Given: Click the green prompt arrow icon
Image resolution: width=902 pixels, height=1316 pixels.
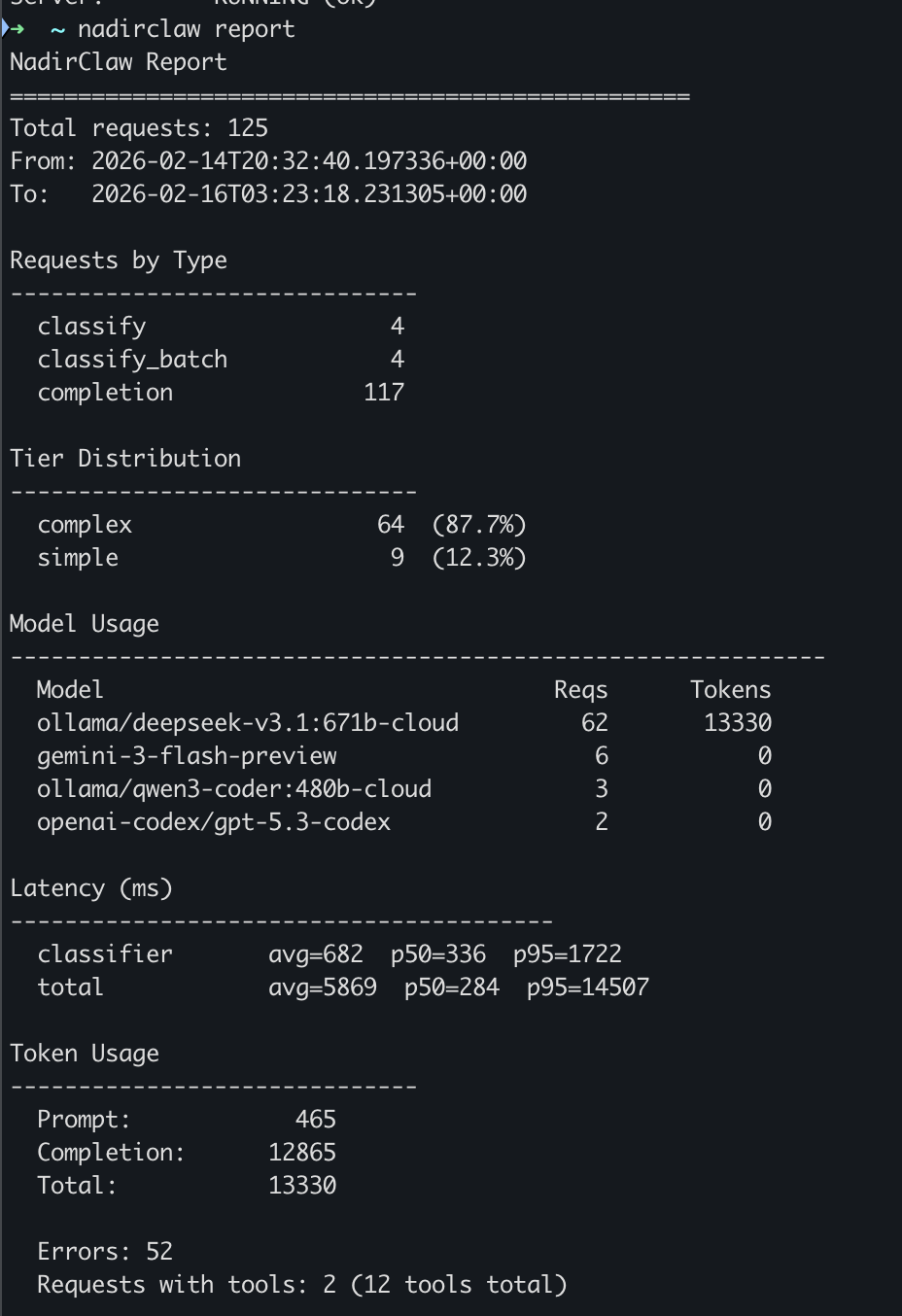Looking at the screenshot, I should click(x=19, y=29).
